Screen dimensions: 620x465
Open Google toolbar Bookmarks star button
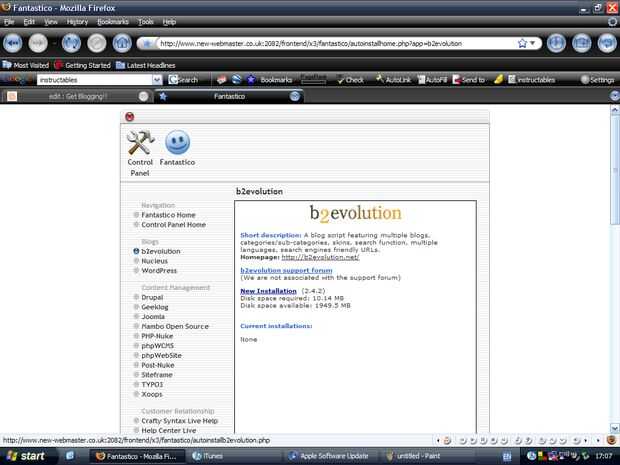click(x=270, y=80)
